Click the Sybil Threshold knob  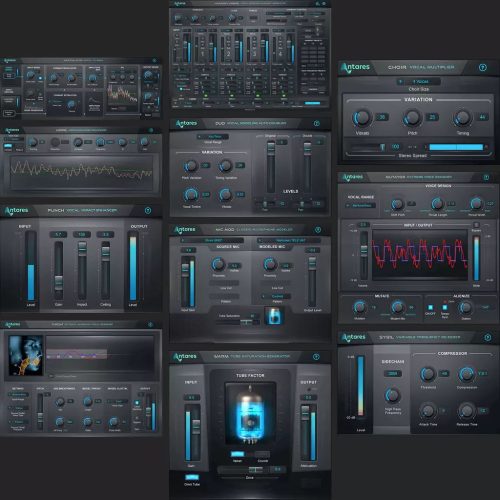point(428,374)
